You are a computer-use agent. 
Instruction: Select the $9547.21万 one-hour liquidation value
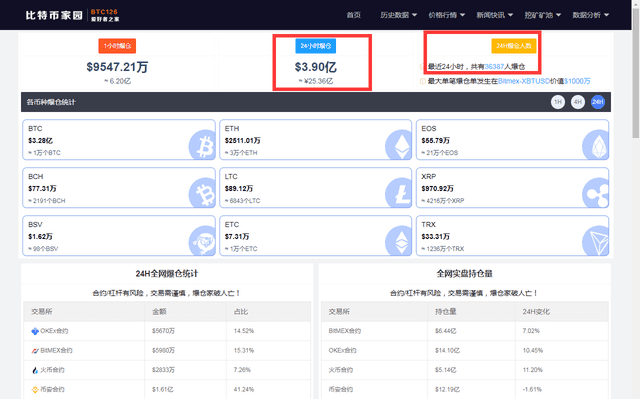(117, 67)
